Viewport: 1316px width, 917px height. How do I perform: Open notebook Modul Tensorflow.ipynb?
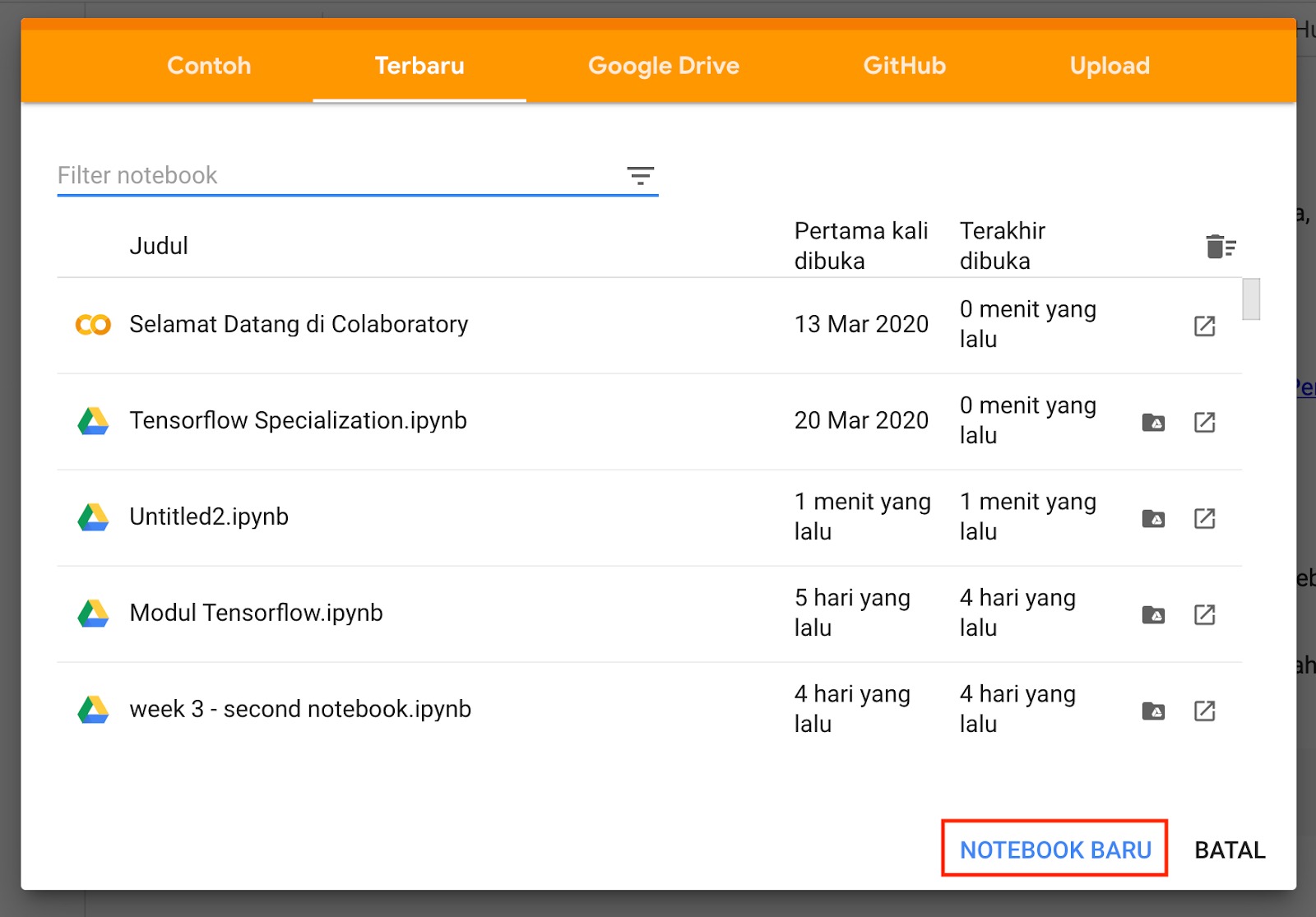(x=256, y=613)
